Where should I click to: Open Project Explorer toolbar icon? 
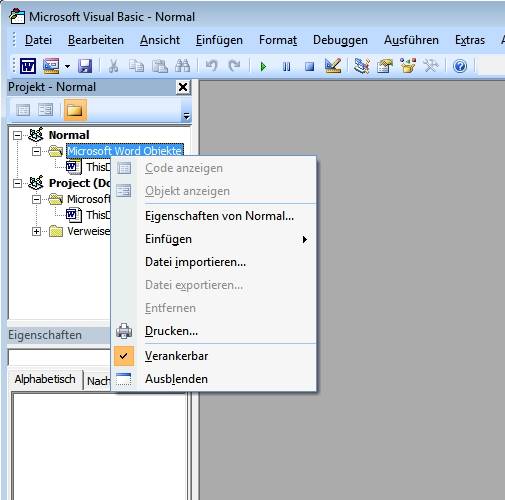tap(362, 66)
